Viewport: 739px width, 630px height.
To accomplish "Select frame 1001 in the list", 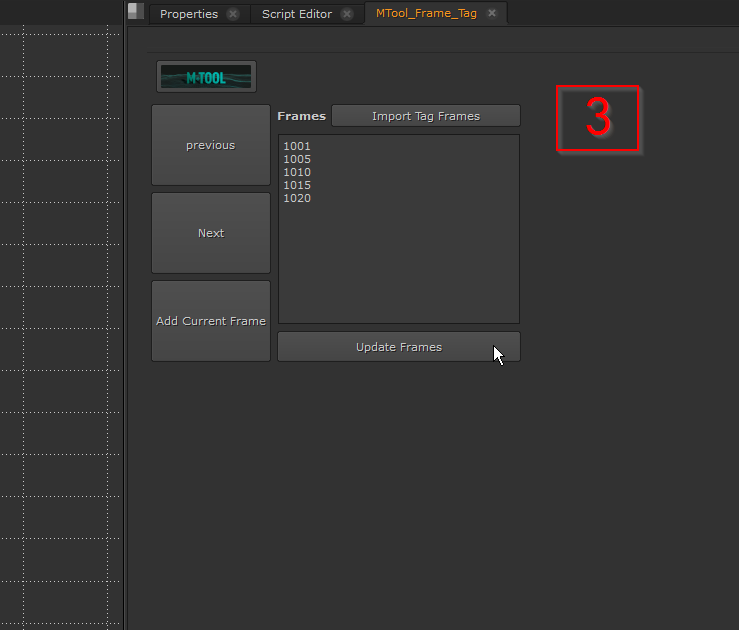I will [297, 147].
